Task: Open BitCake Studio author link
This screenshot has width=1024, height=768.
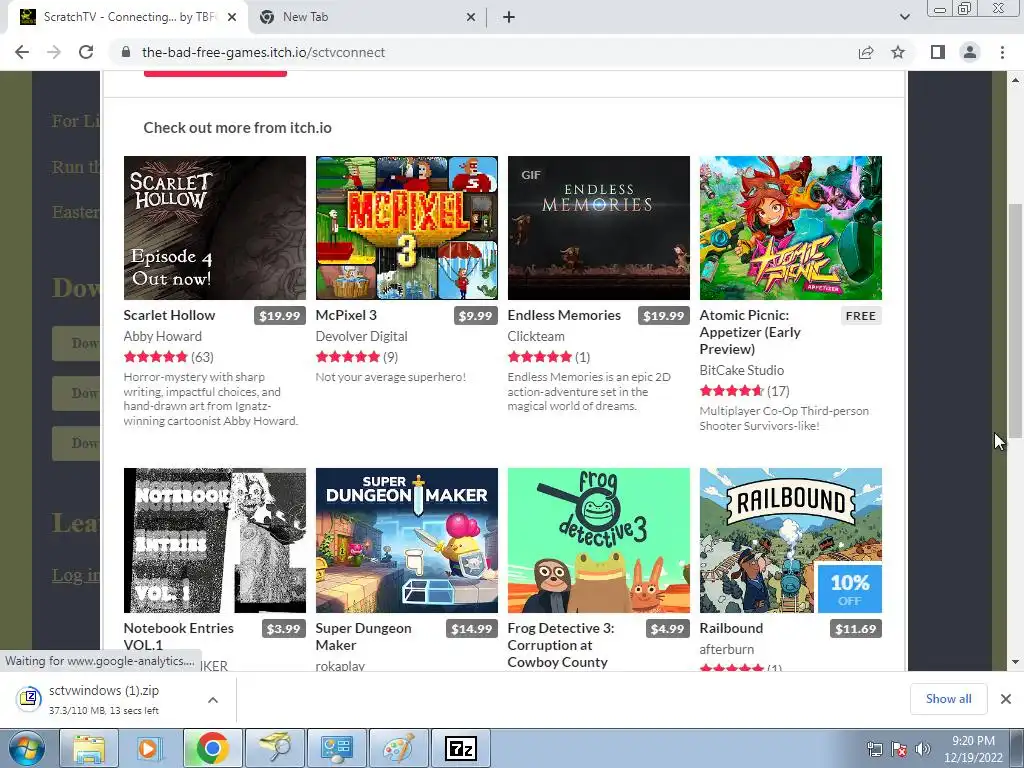Action: pos(741,370)
